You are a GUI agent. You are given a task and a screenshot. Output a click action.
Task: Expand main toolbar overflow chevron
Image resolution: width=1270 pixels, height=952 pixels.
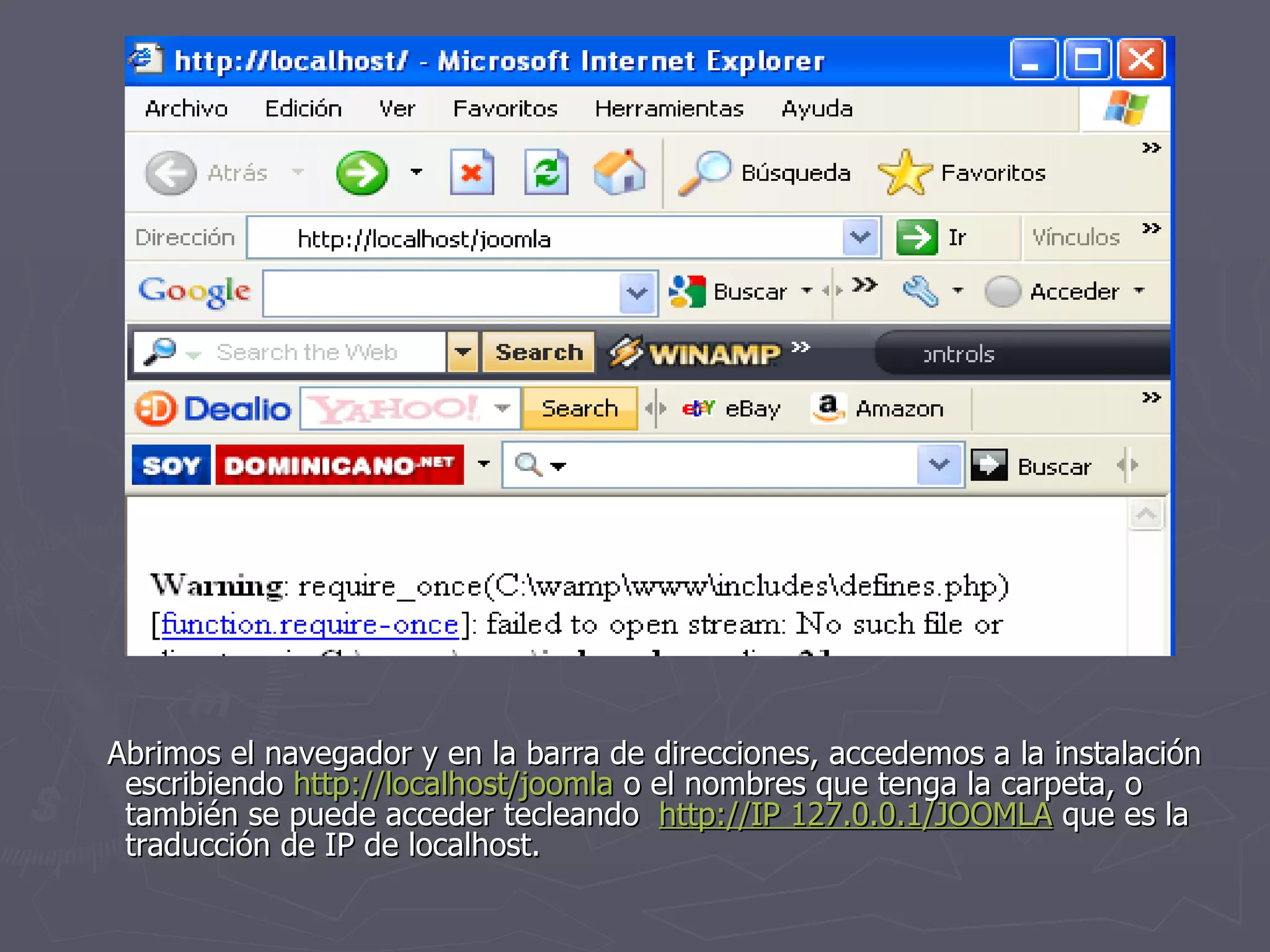tap(1152, 148)
